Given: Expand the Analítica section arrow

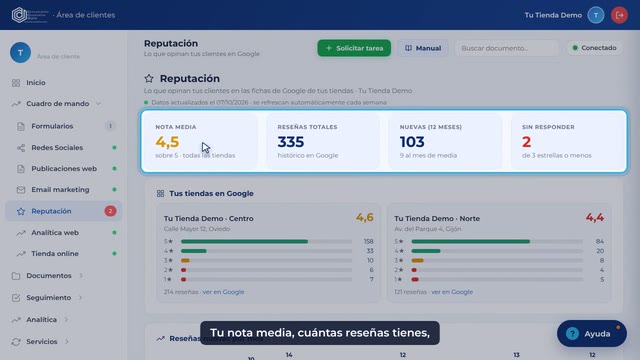Looking at the screenshot, I should [66, 320].
